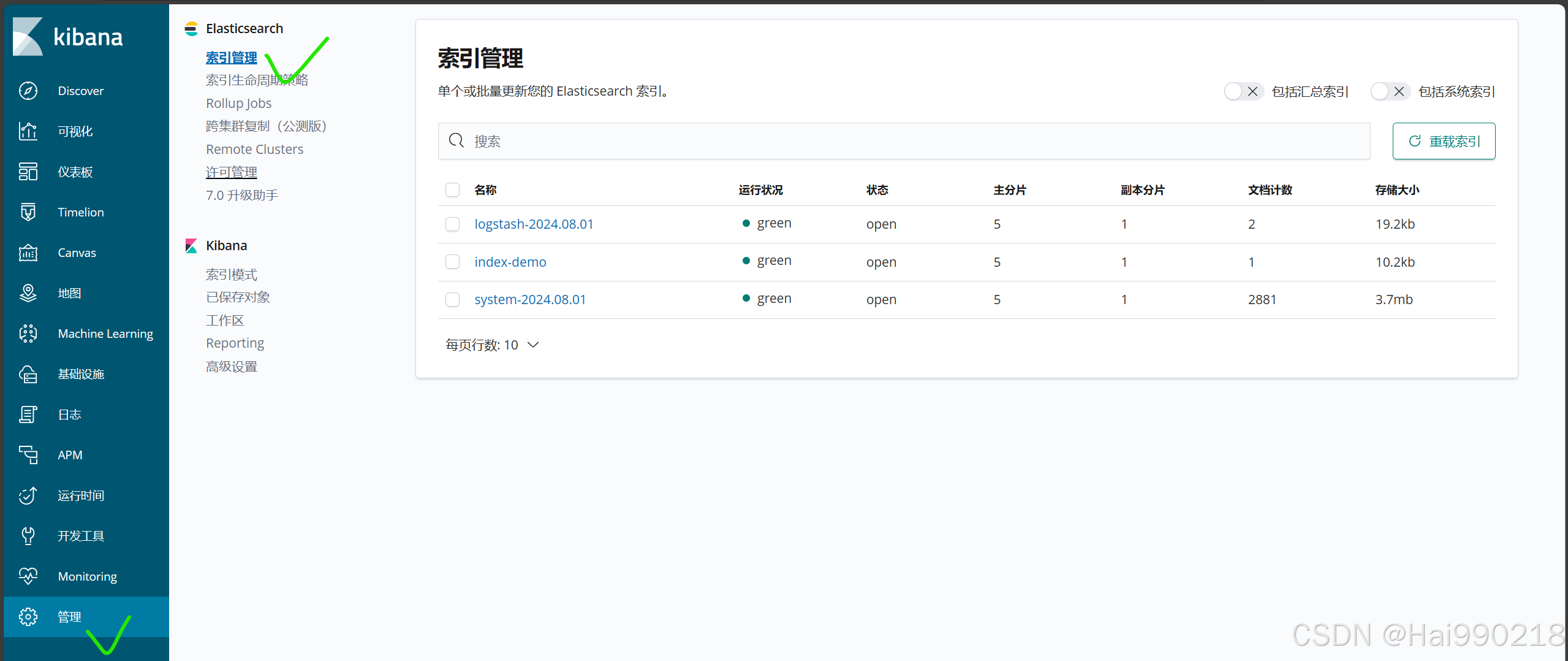This screenshot has width=1568, height=661.
Task: Open the 日志 logs icon
Action: coord(28,415)
